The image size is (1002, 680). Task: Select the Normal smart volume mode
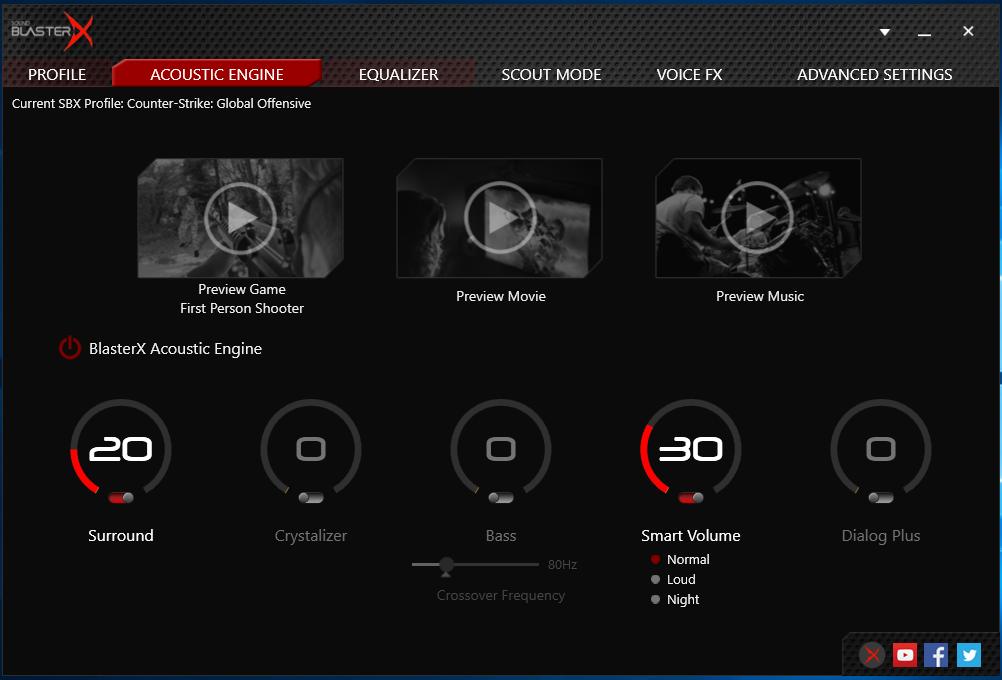click(x=680, y=559)
